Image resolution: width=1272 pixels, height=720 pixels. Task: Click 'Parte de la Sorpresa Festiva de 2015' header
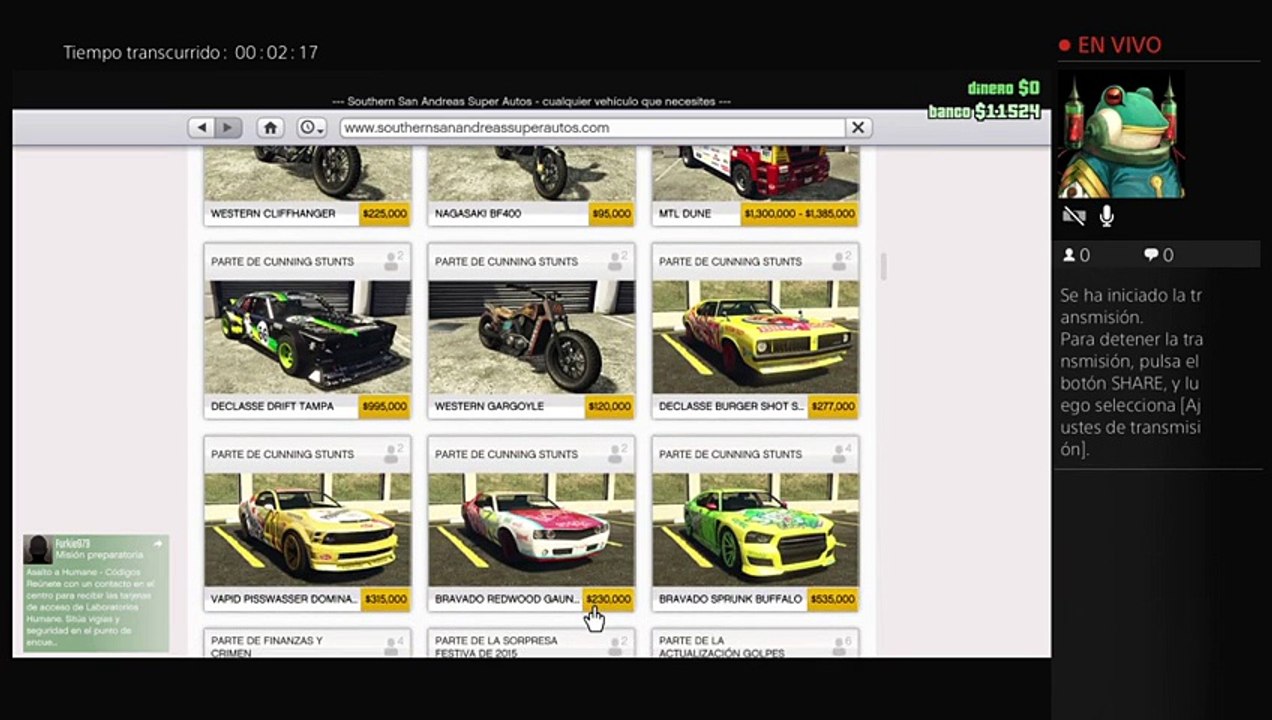click(531, 644)
